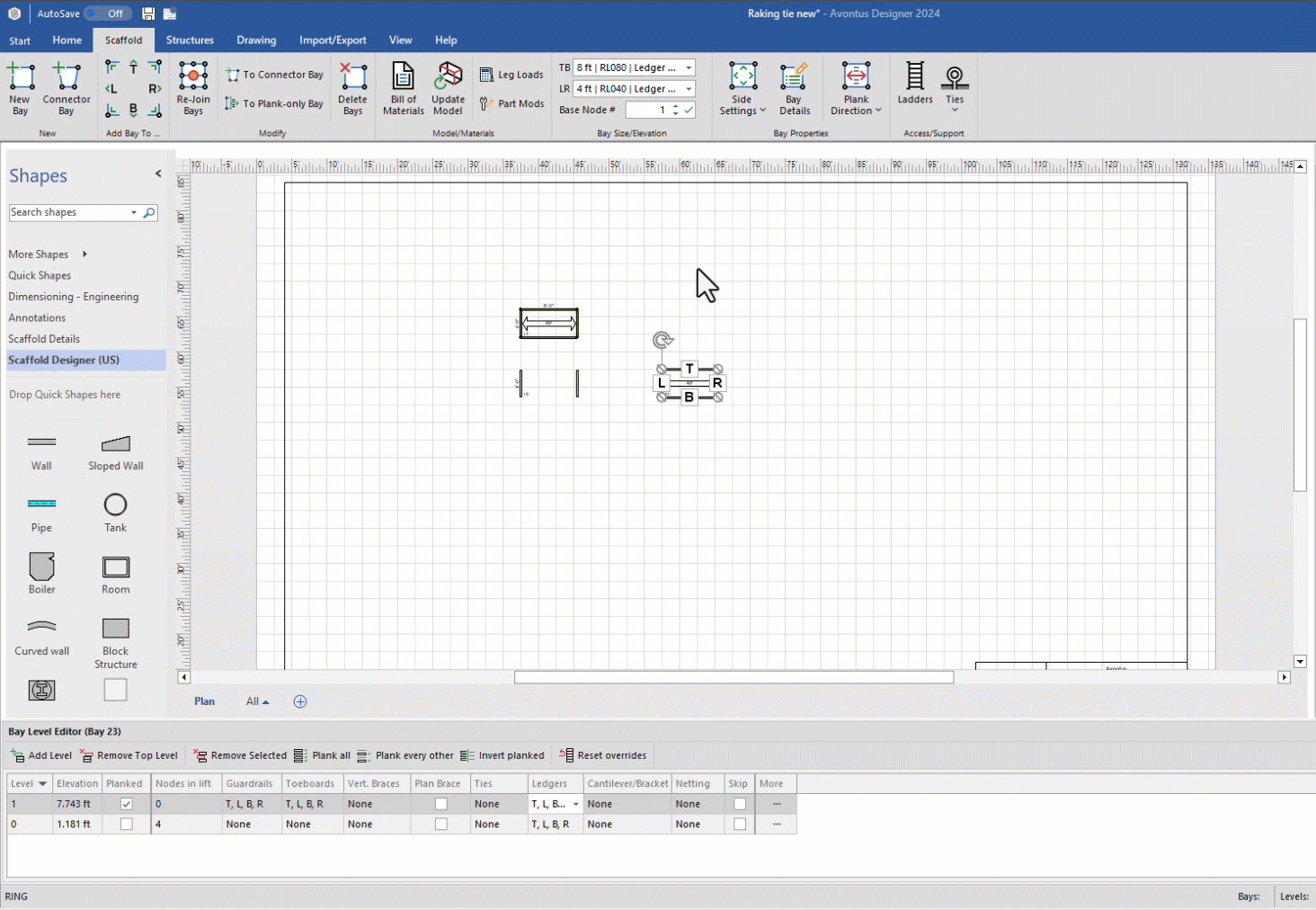Click the Add Level button
1316x910 pixels.
click(41, 755)
